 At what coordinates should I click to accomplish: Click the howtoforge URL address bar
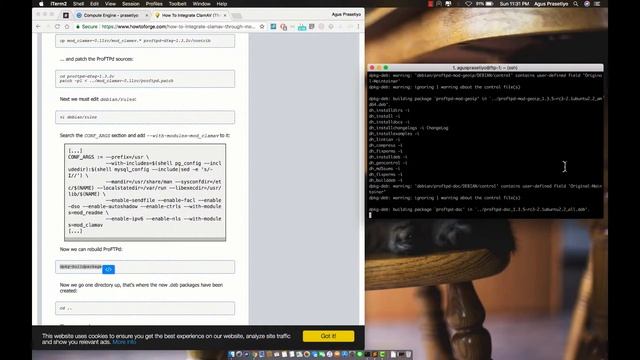(178, 27)
